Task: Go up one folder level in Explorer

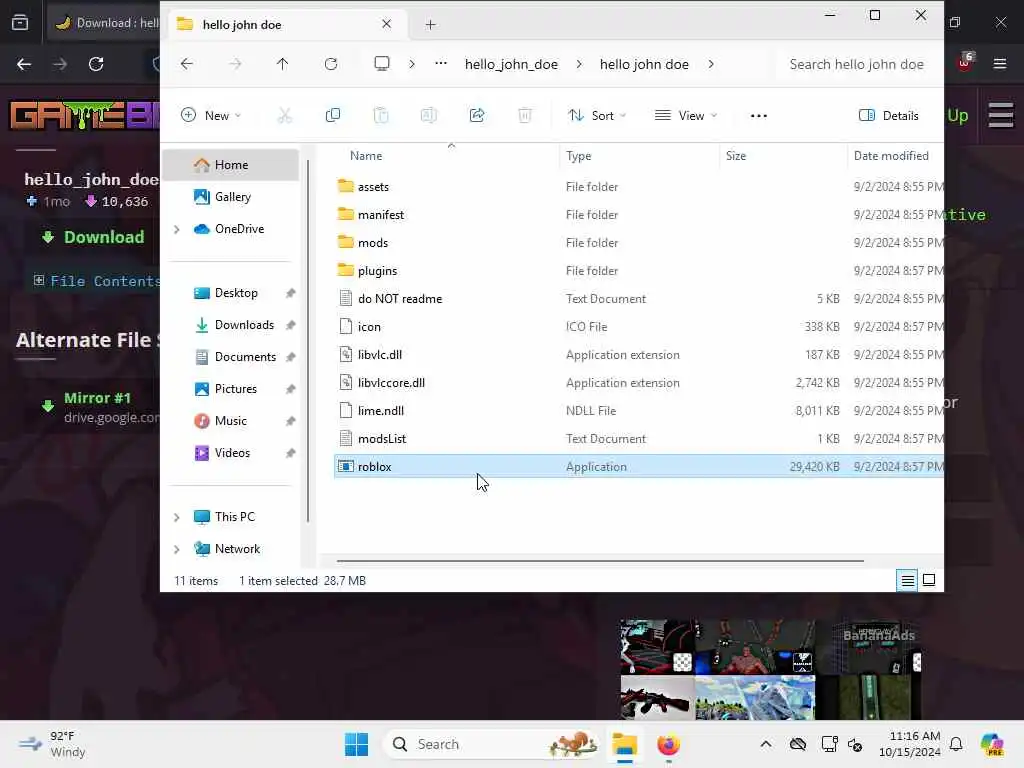Action: [x=282, y=64]
